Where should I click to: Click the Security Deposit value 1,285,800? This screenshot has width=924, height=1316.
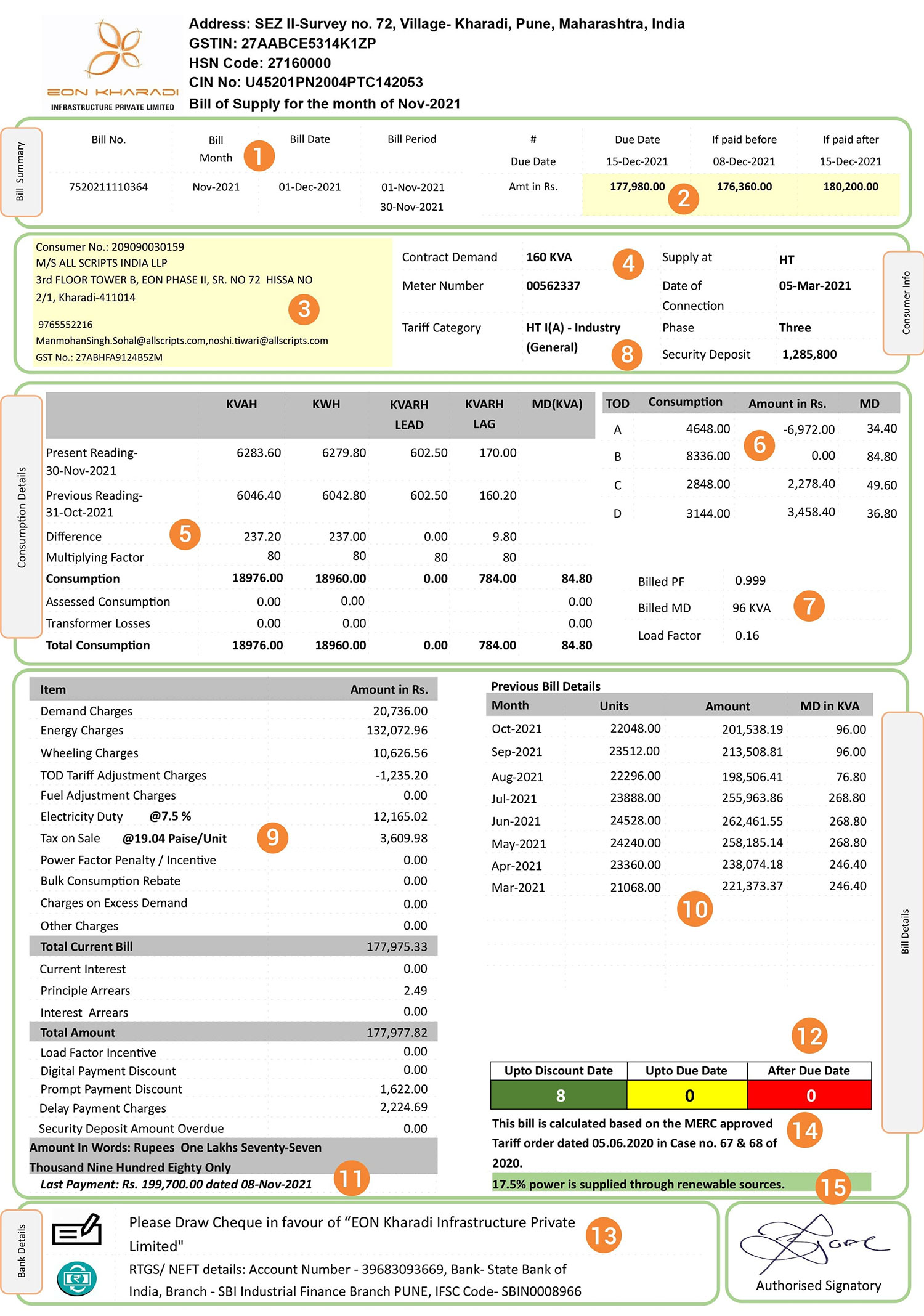(809, 354)
